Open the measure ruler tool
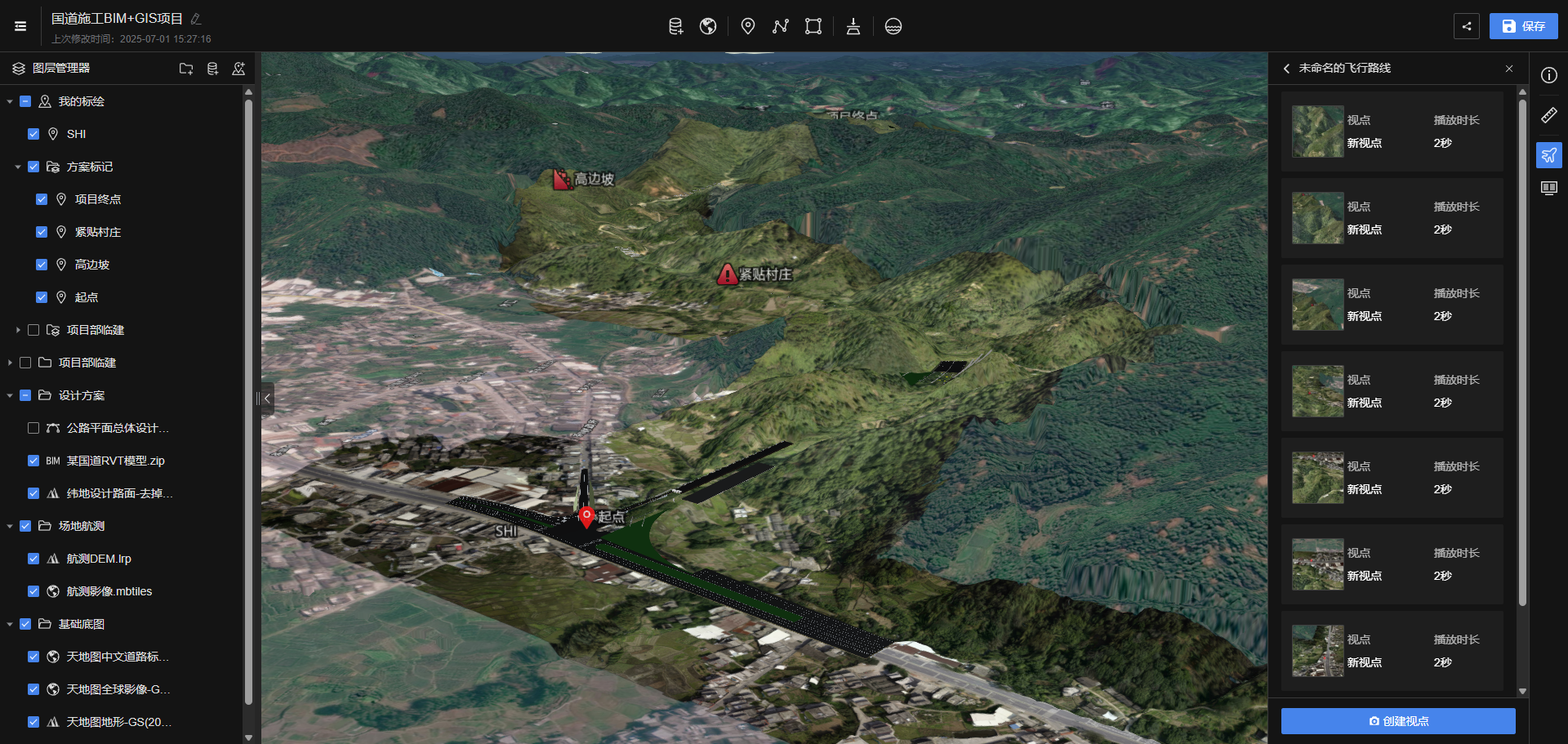 (x=1548, y=115)
